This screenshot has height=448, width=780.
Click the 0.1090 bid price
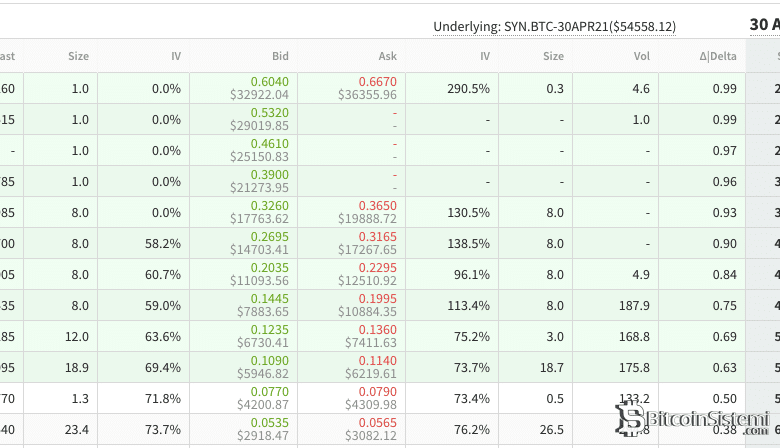(270, 361)
